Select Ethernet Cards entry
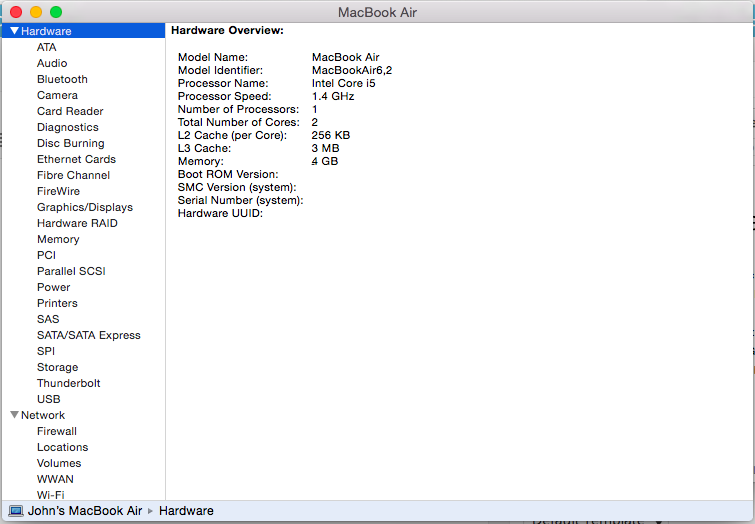 pos(77,159)
